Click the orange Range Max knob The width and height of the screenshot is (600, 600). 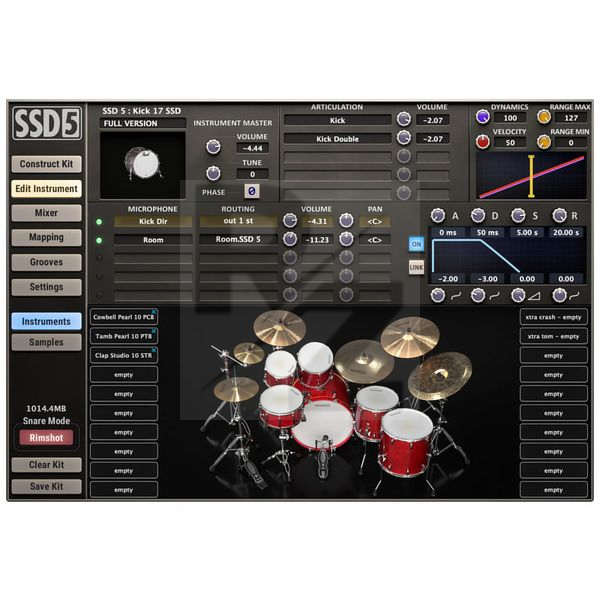coord(544,117)
